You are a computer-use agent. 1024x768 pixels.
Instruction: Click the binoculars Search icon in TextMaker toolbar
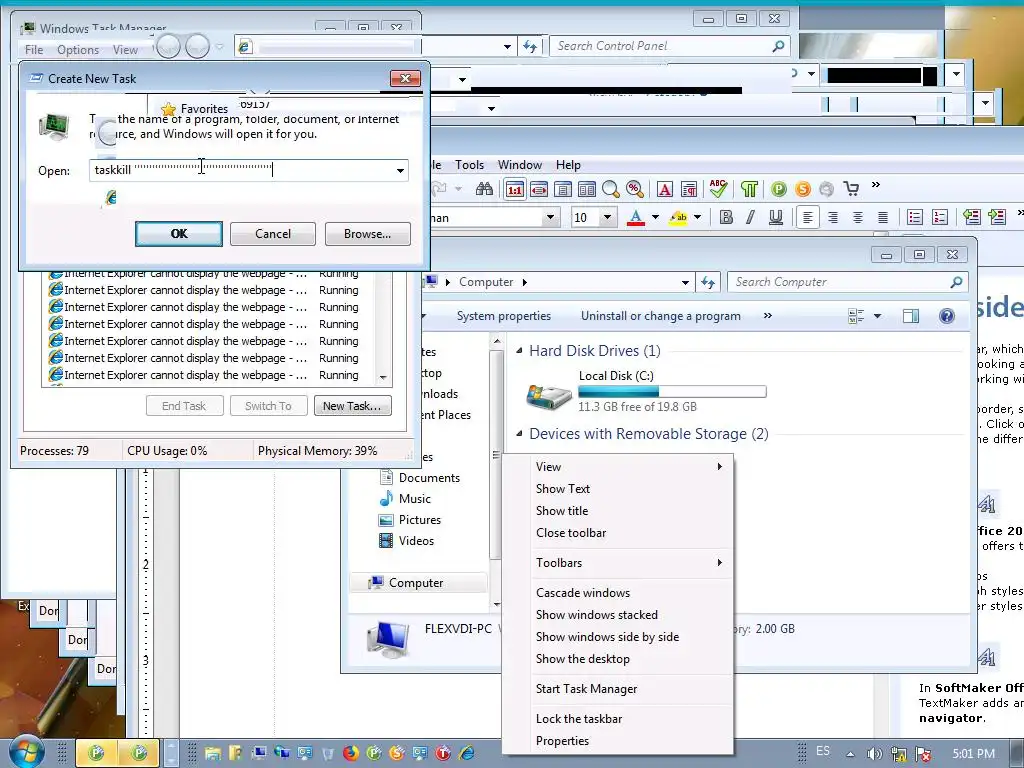tap(484, 189)
